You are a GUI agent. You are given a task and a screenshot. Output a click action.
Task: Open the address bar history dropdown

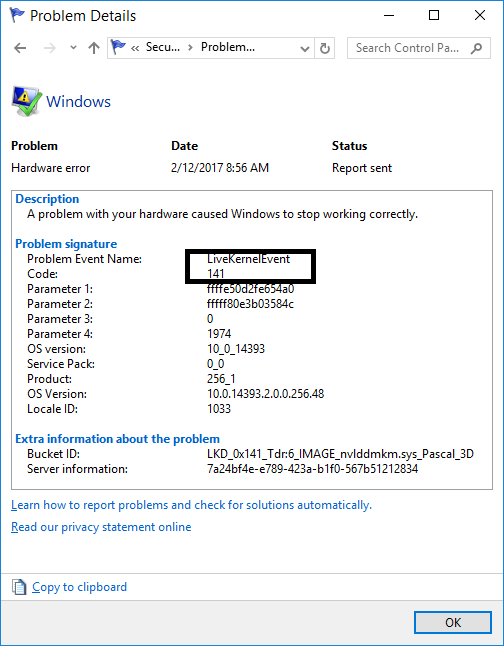coord(305,49)
